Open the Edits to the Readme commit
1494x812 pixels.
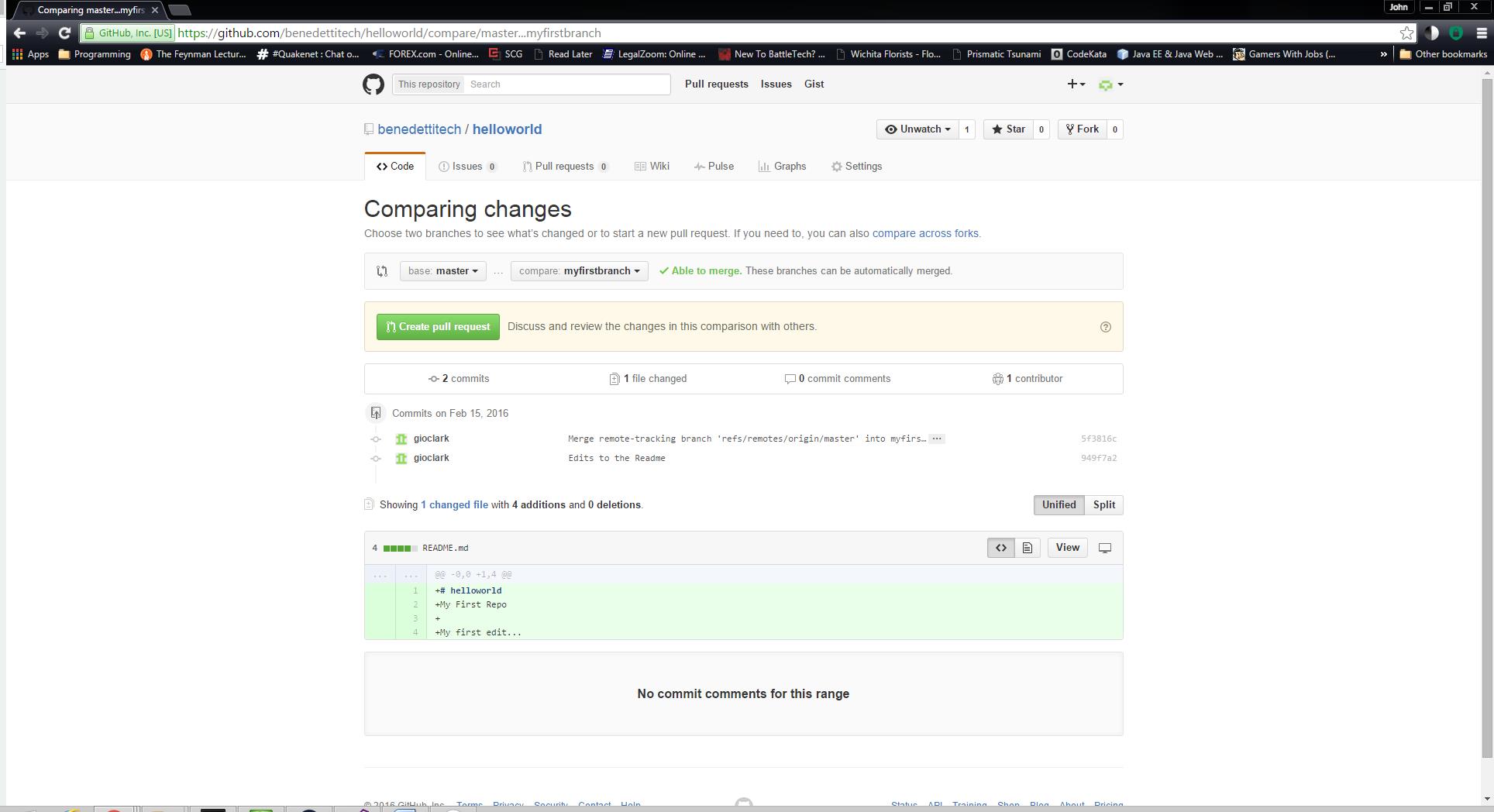click(x=617, y=458)
